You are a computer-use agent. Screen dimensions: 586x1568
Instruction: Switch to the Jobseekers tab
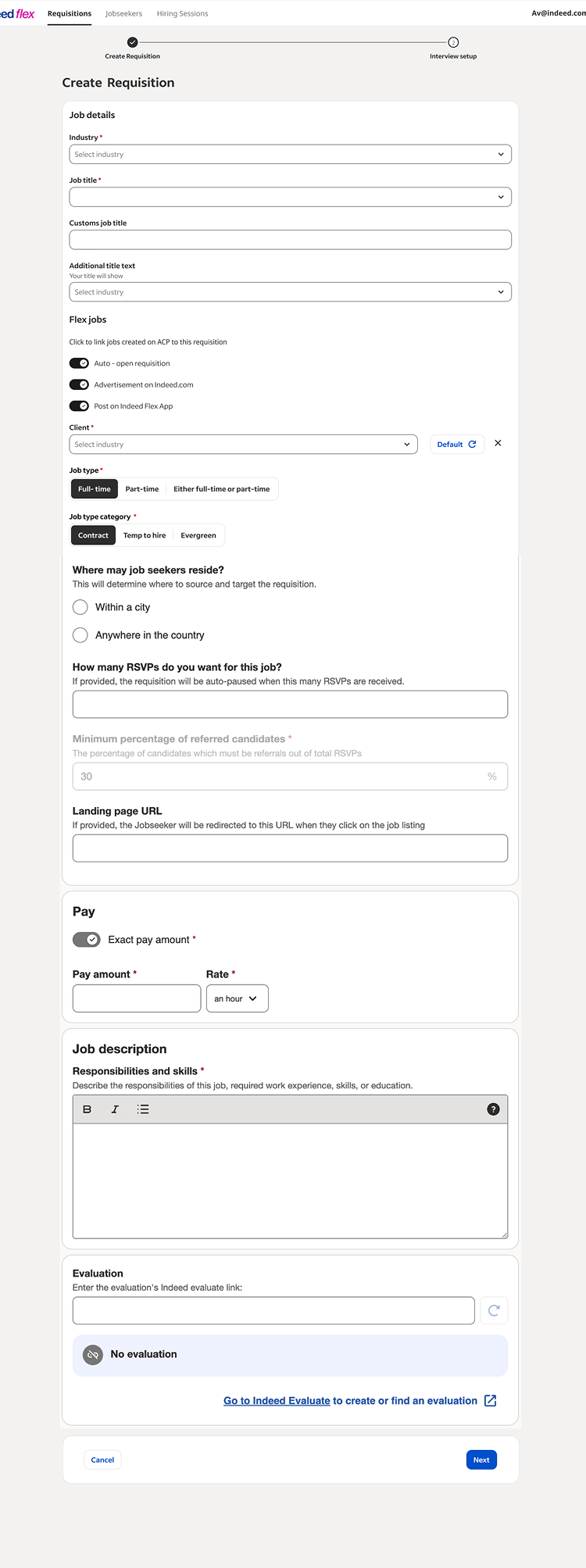123,13
